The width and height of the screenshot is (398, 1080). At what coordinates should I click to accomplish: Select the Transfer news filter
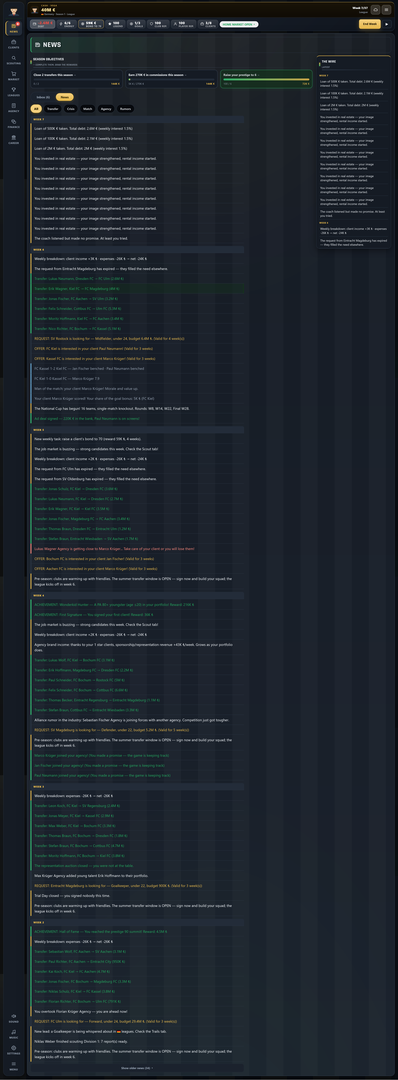tap(52, 109)
